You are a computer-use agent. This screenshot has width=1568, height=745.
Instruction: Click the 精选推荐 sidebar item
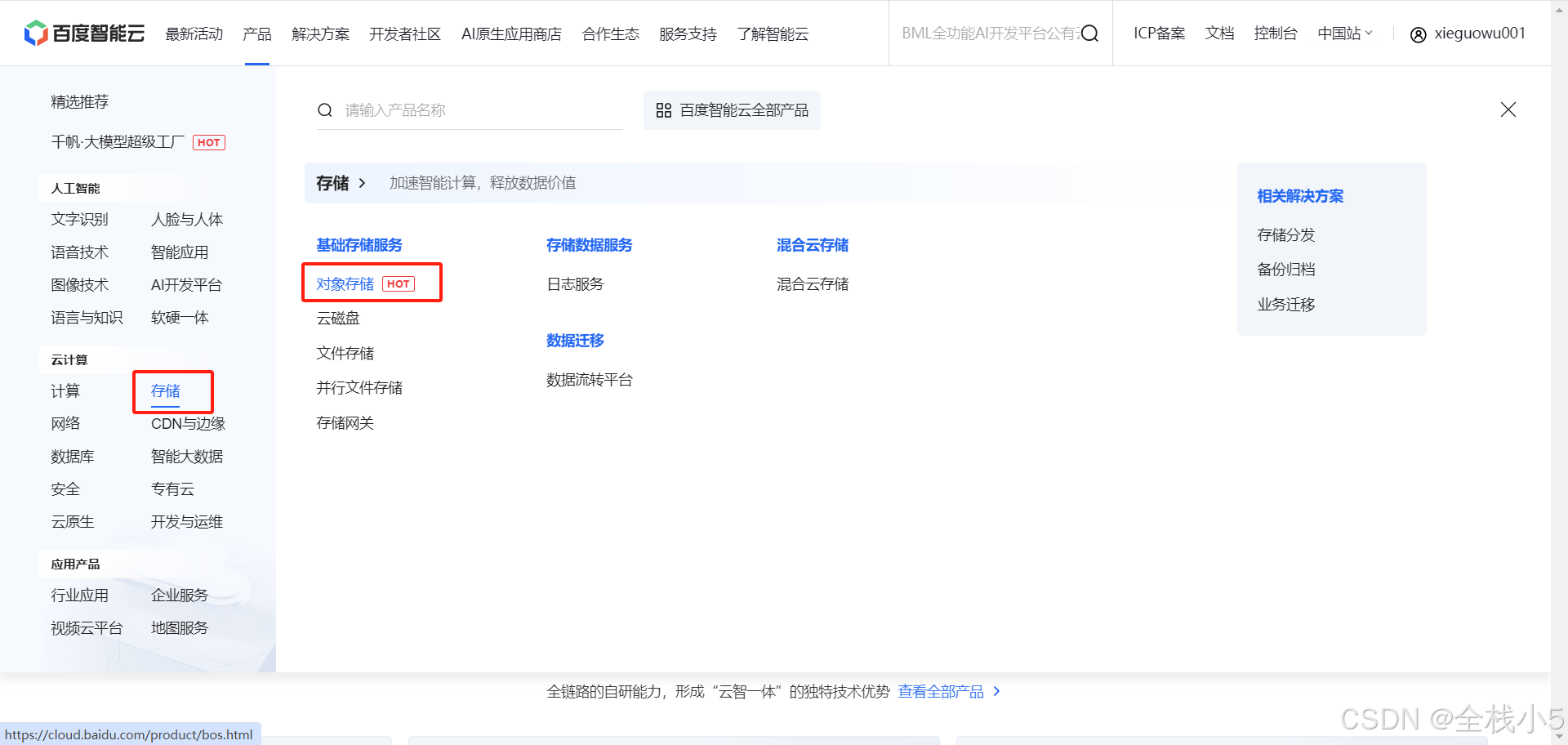(79, 102)
